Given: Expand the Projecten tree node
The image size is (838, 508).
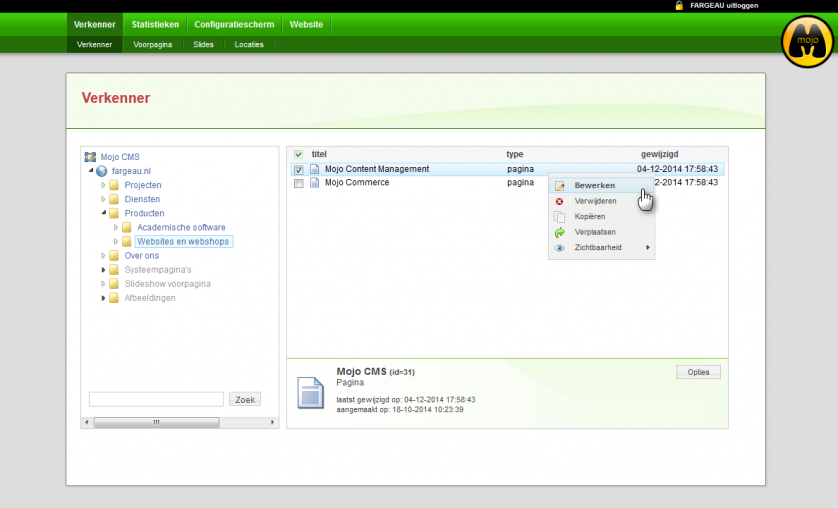Looking at the screenshot, I should click(x=103, y=185).
